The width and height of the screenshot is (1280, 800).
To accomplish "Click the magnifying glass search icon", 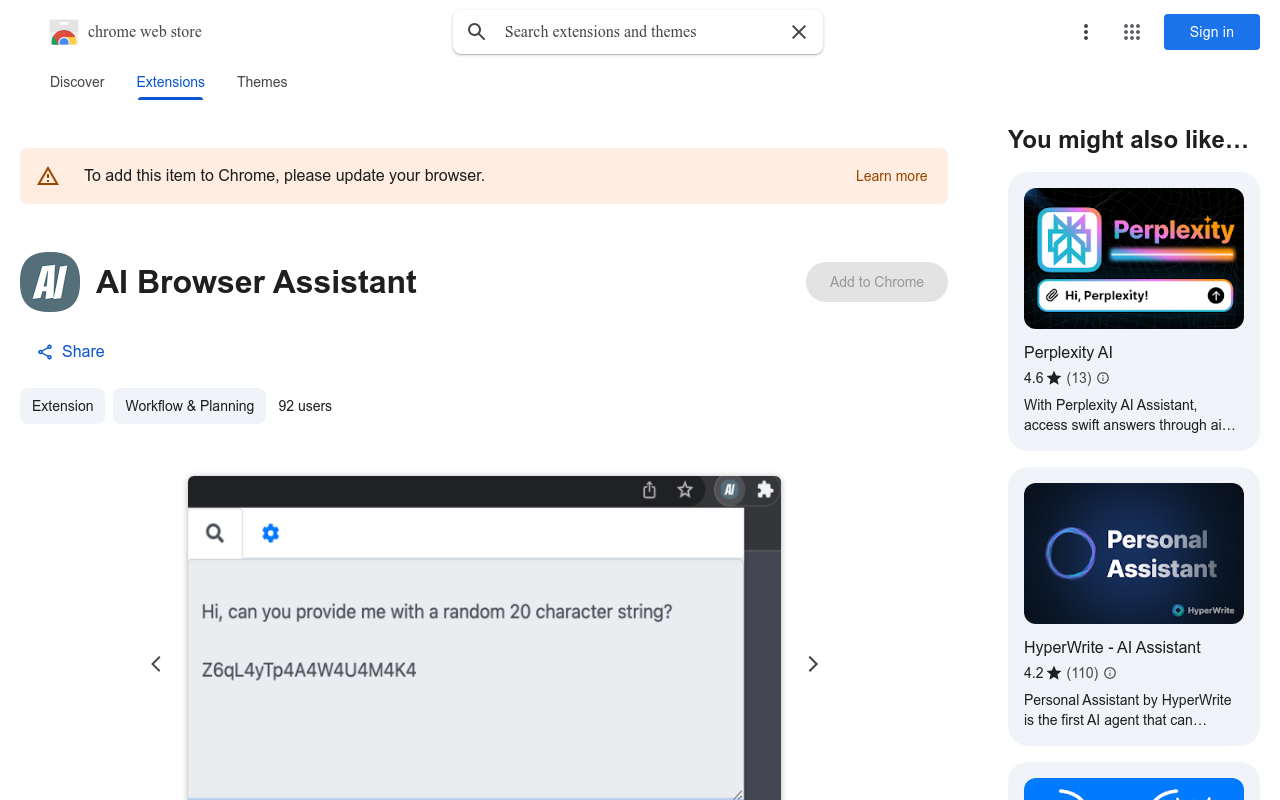I will point(476,32).
